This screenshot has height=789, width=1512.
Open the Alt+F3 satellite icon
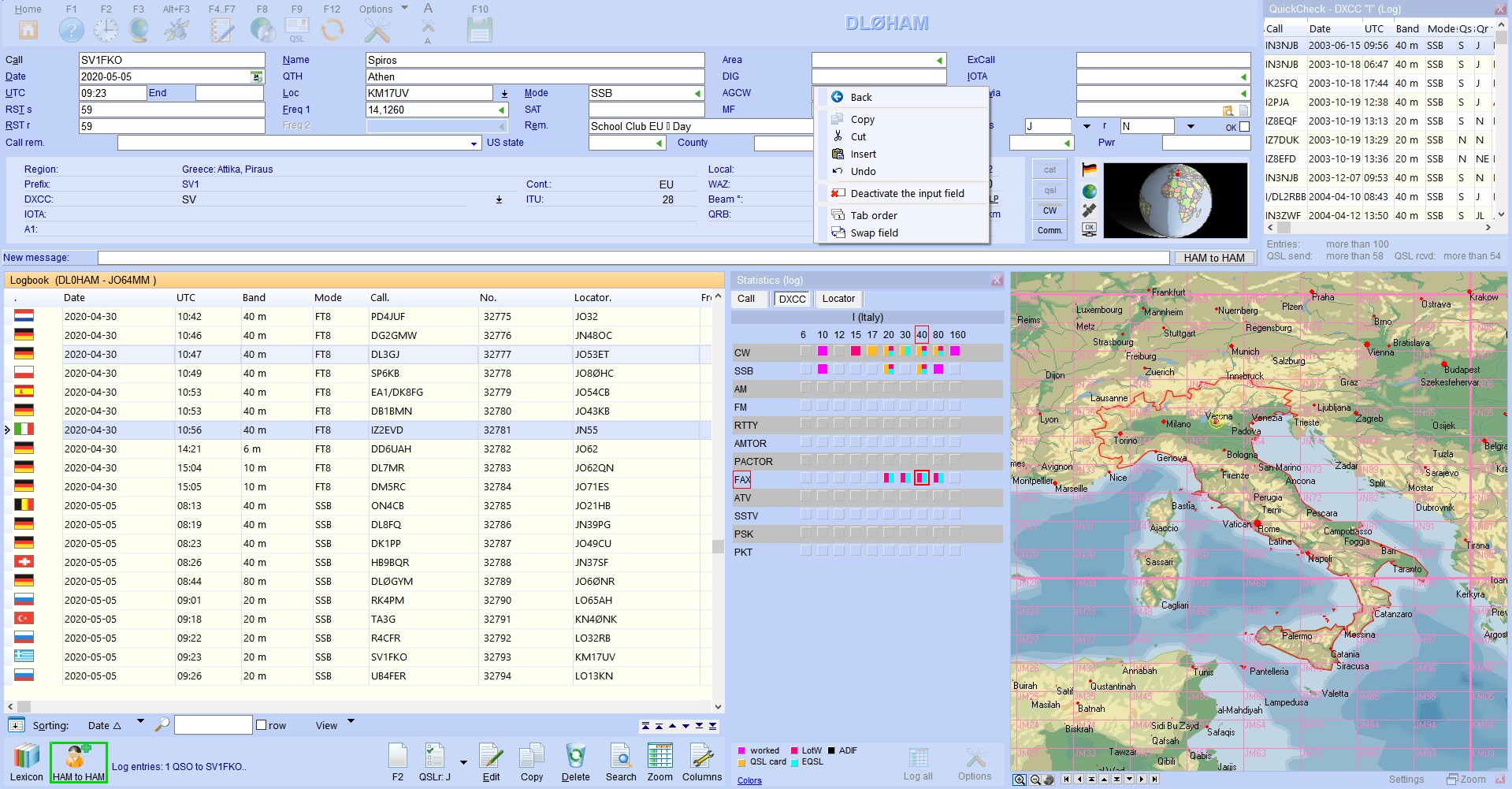176,30
